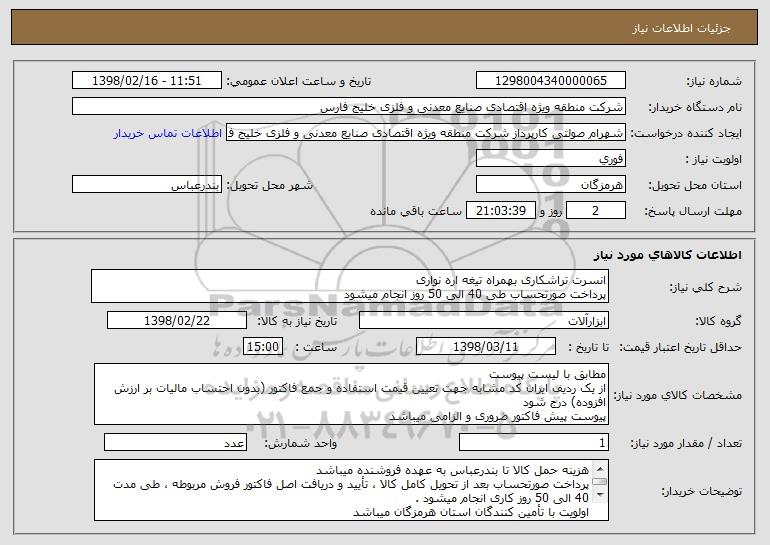Click the remaining time field 21:03:39
This screenshot has width=770, height=545.
[500, 211]
